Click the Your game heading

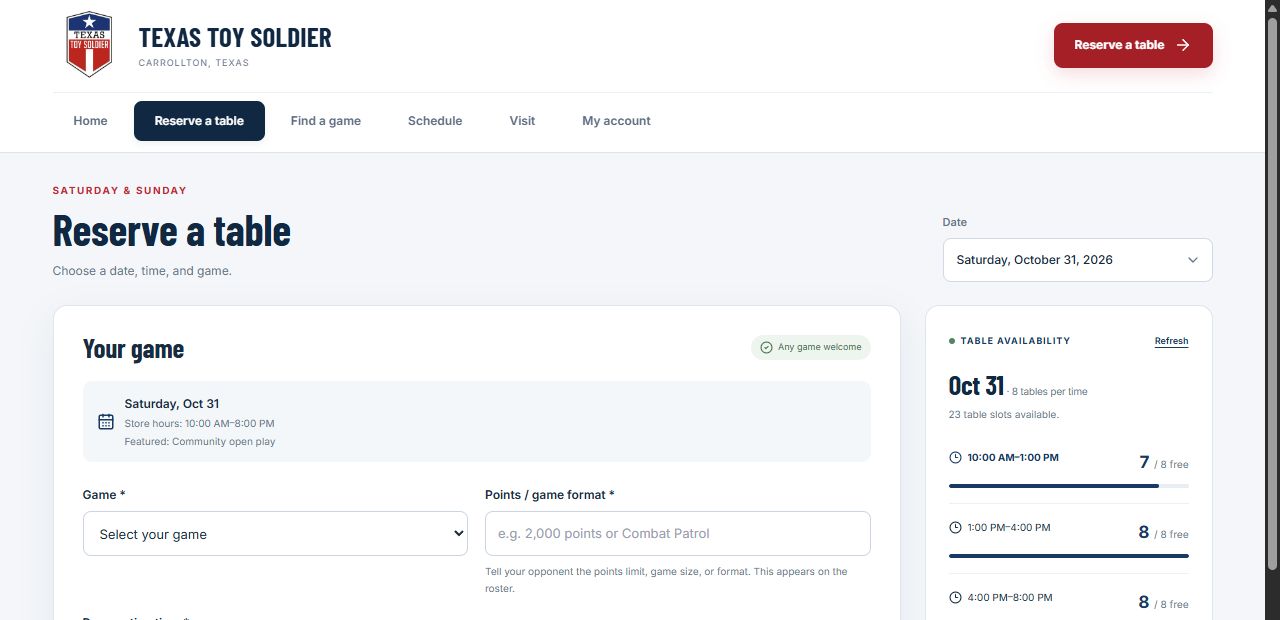(x=133, y=349)
